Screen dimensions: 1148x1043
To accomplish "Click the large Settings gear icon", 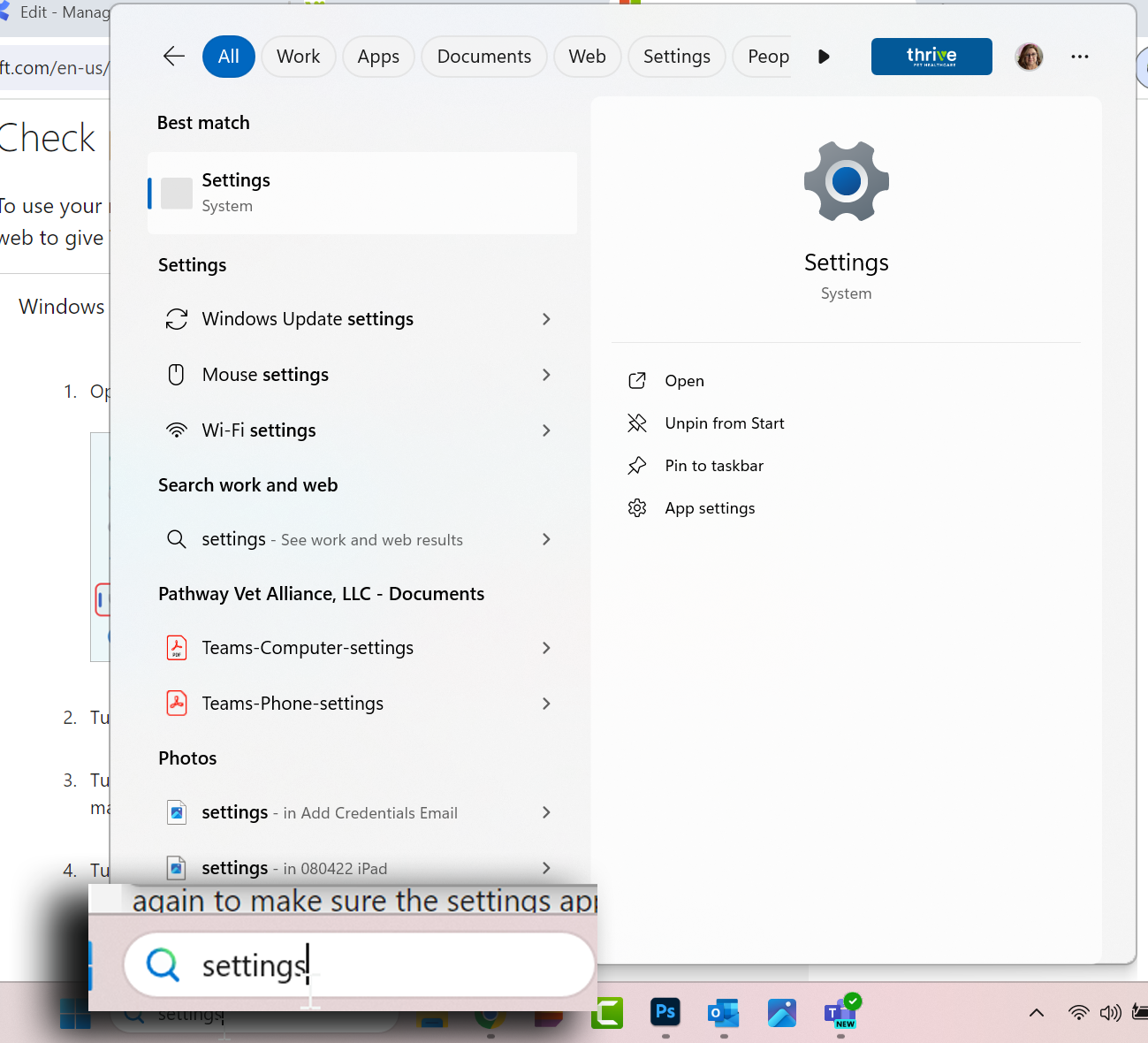I will 846,181.
